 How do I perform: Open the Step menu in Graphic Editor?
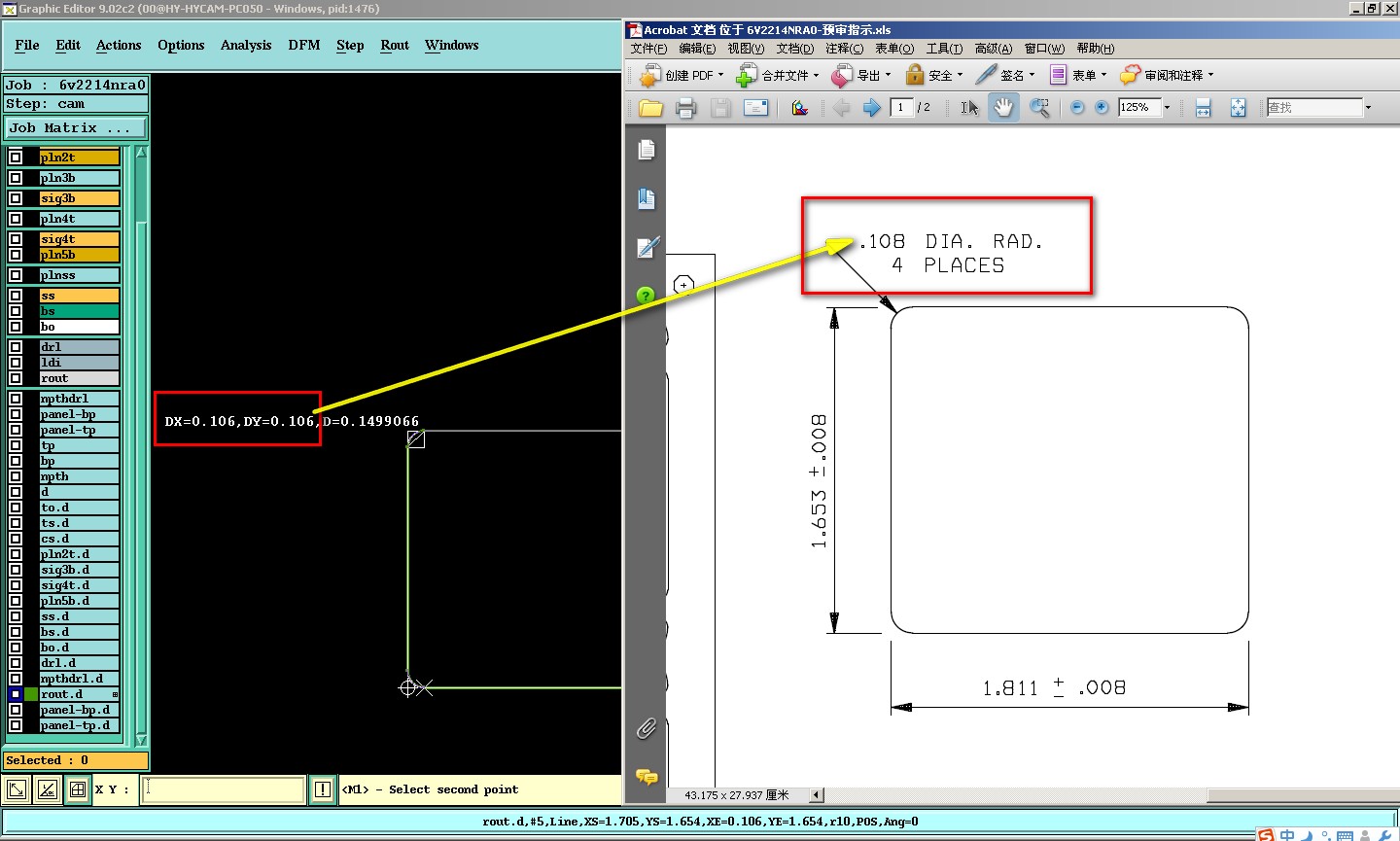(350, 45)
